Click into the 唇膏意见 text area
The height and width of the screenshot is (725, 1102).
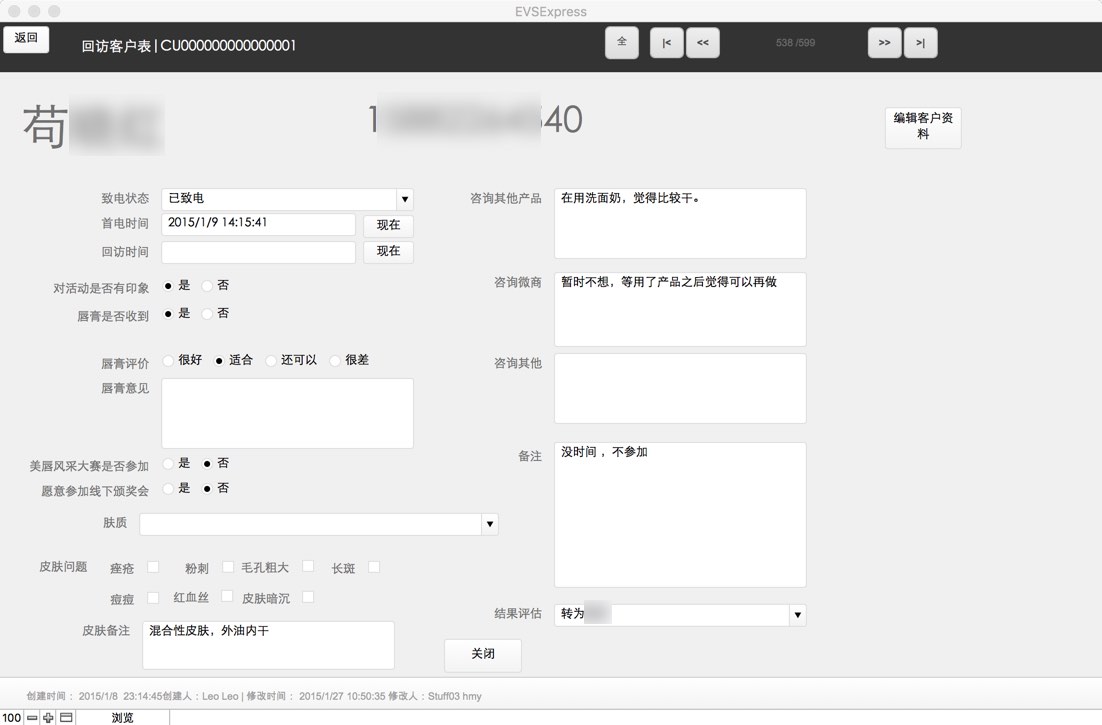coord(287,413)
